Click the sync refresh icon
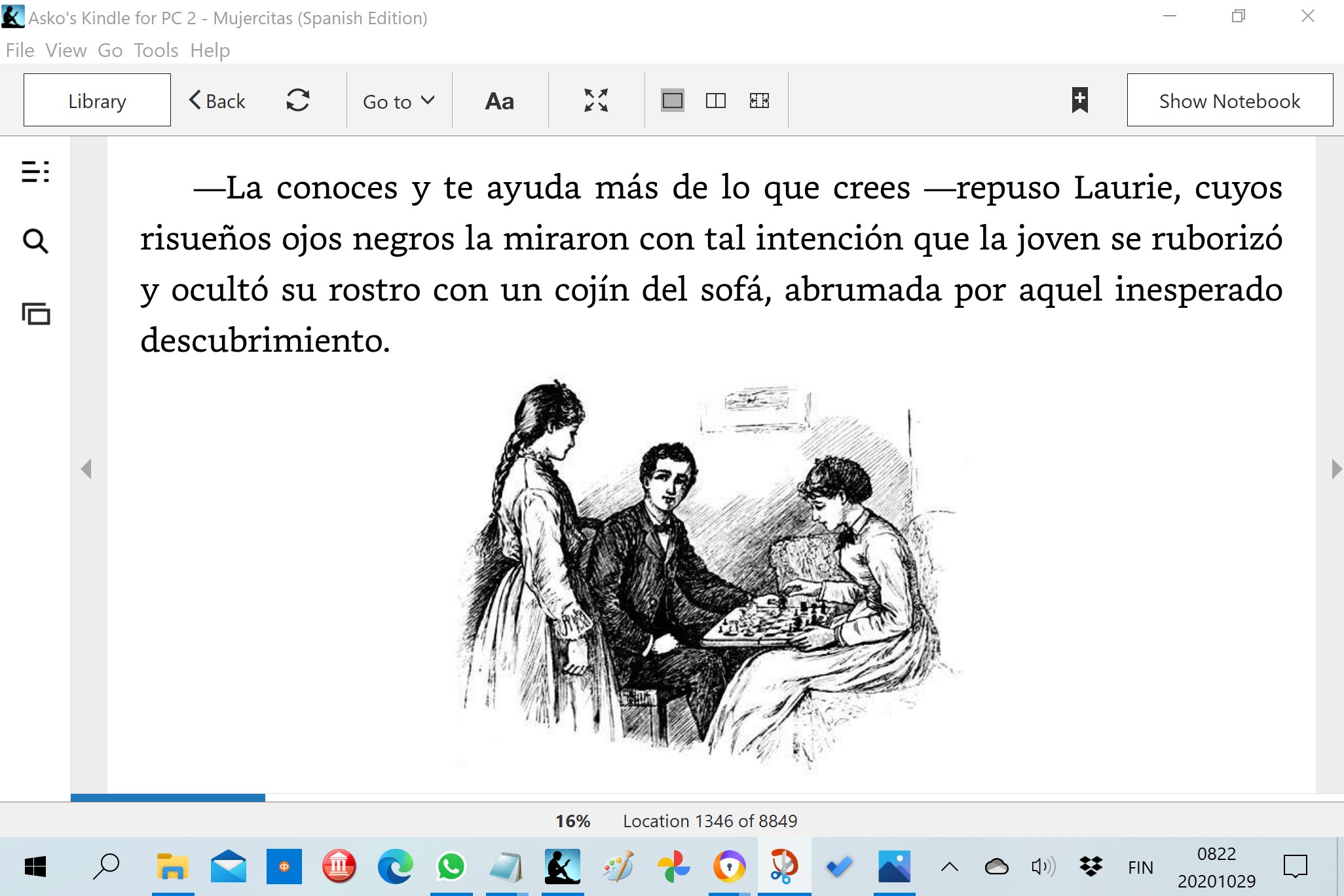This screenshot has height=896, width=1344. click(x=297, y=101)
